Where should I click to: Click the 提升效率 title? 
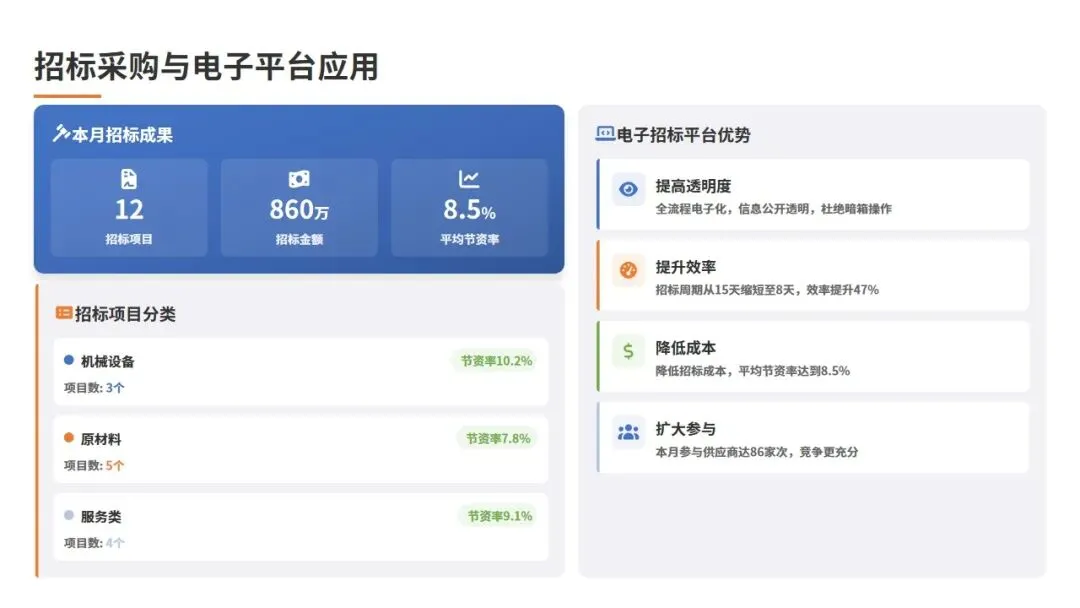coord(685,267)
